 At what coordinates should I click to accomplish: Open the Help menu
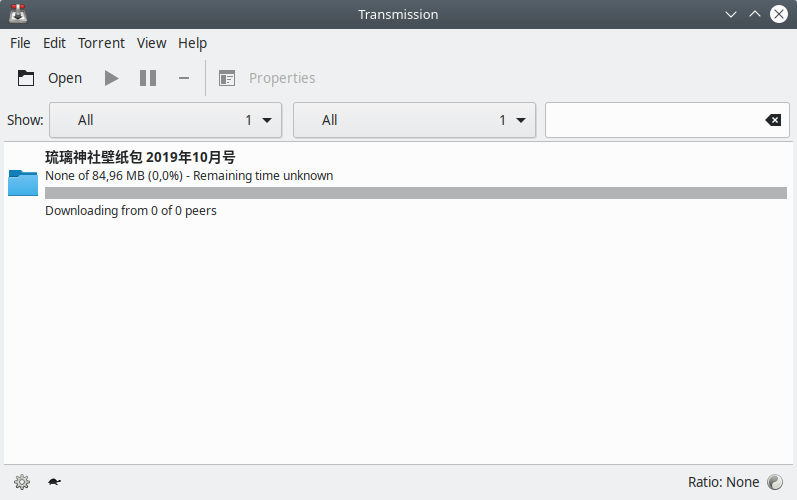coord(193,43)
